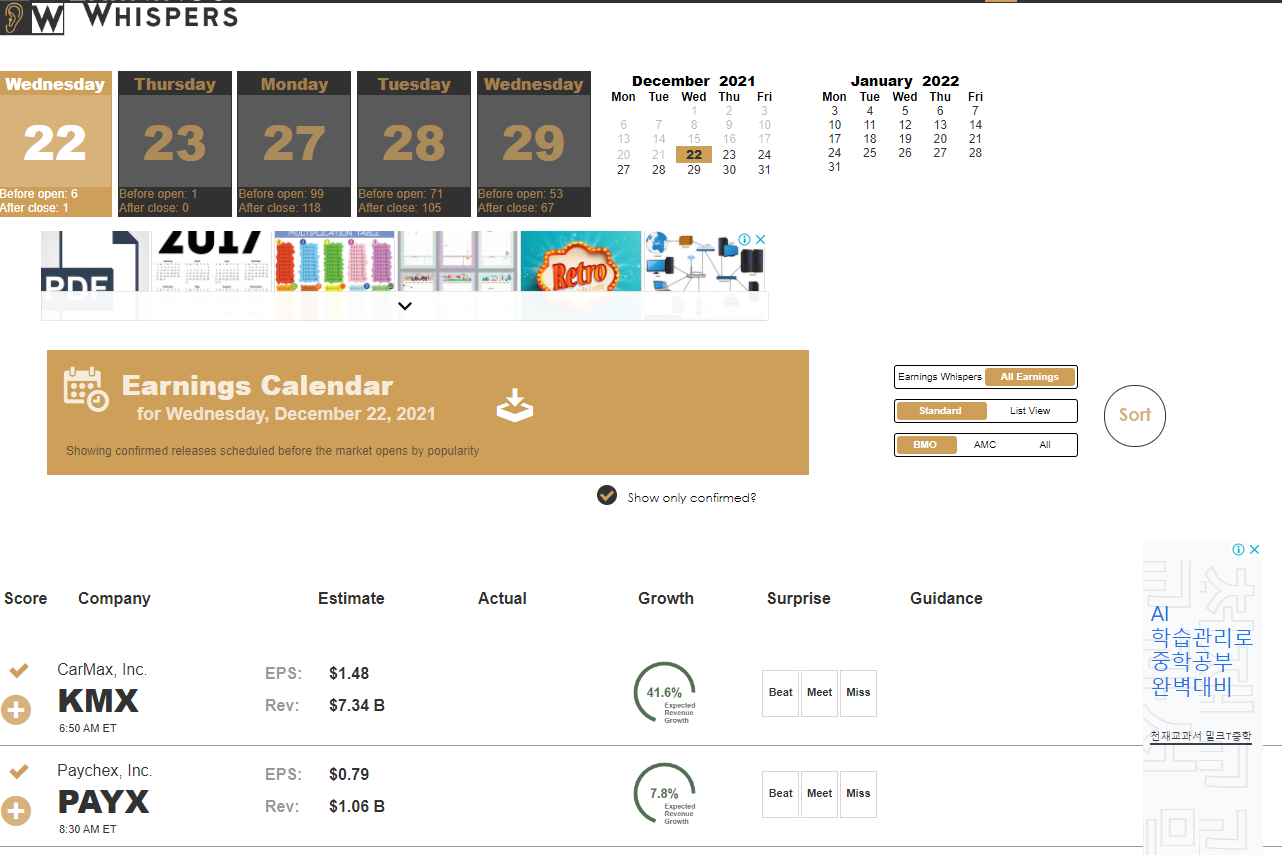Click KMX revenue estimate $7.34 B
The image size is (1282, 855).
357,706
